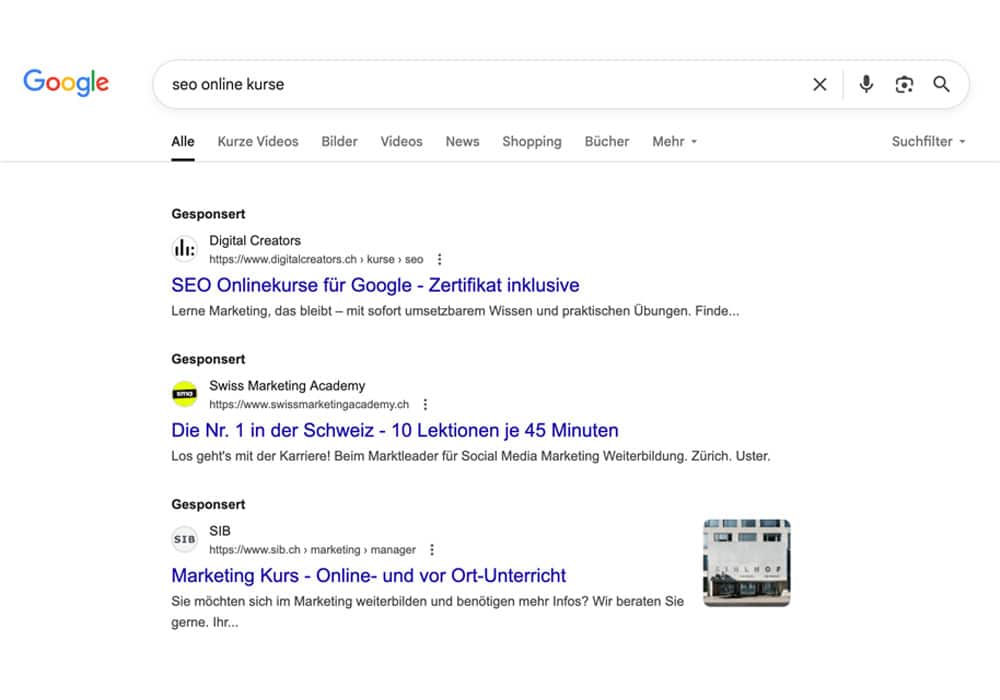Open the Suchfilter dropdown
The width and height of the screenshot is (1000, 700).
[928, 141]
